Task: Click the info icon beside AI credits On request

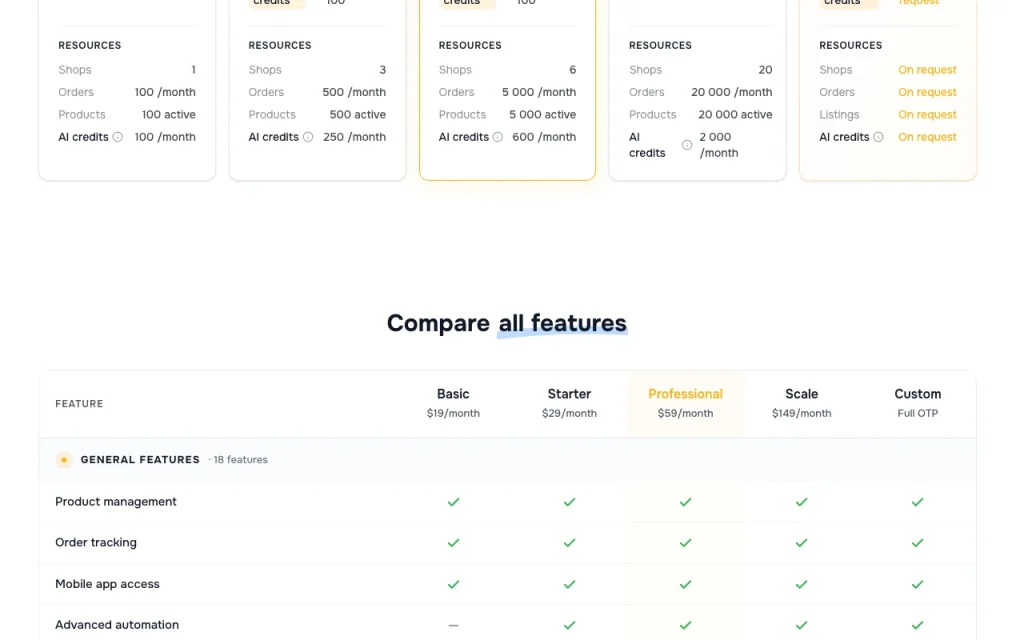Action: click(878, 137)
